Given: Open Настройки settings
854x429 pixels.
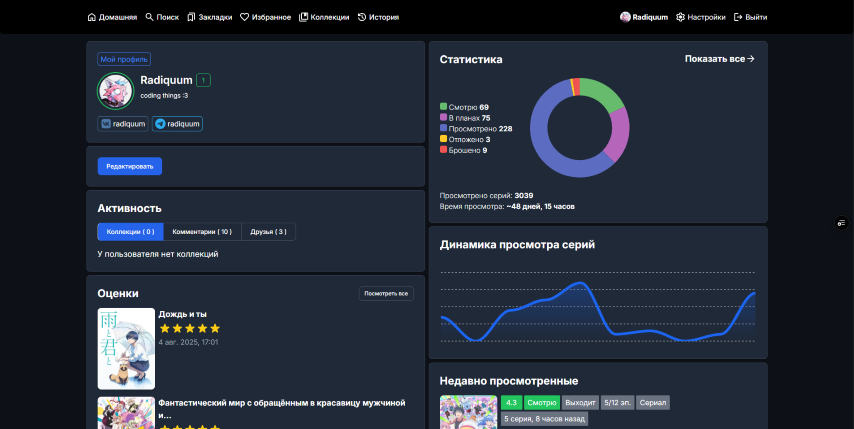Looking at the screenshot, I should coord(700,17).
